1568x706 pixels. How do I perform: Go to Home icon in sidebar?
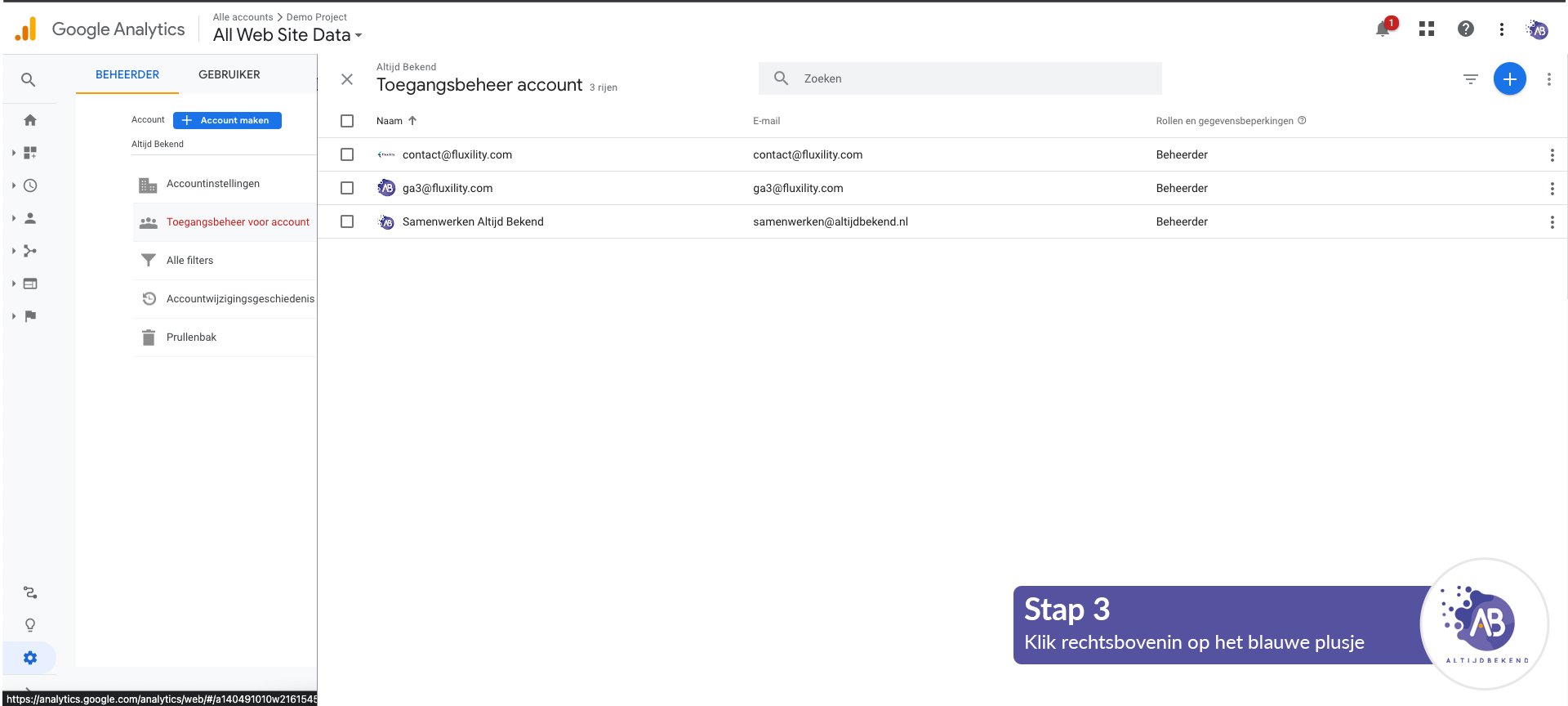coord(30,120)
